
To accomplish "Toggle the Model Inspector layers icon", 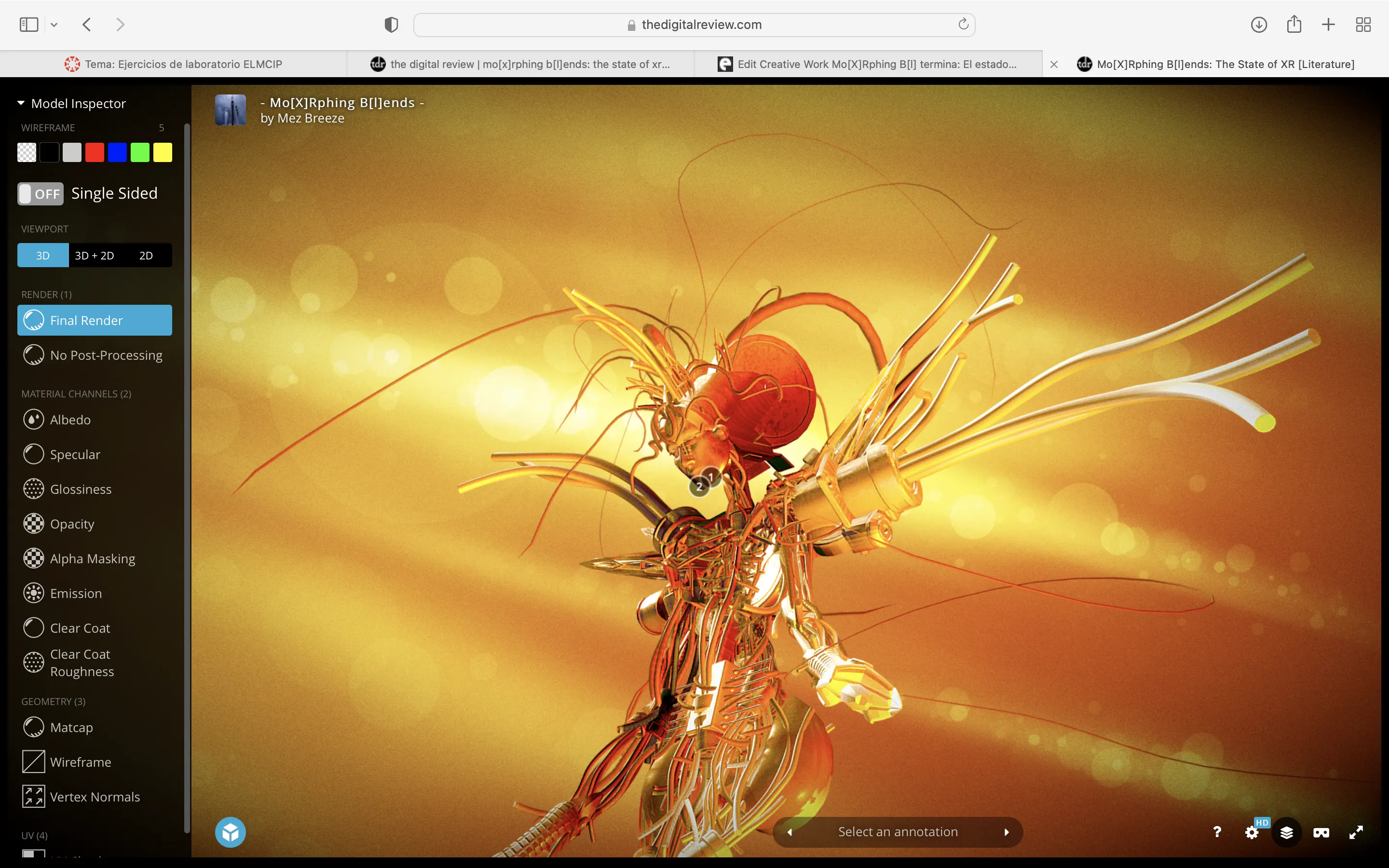I will pos(1287,832).
